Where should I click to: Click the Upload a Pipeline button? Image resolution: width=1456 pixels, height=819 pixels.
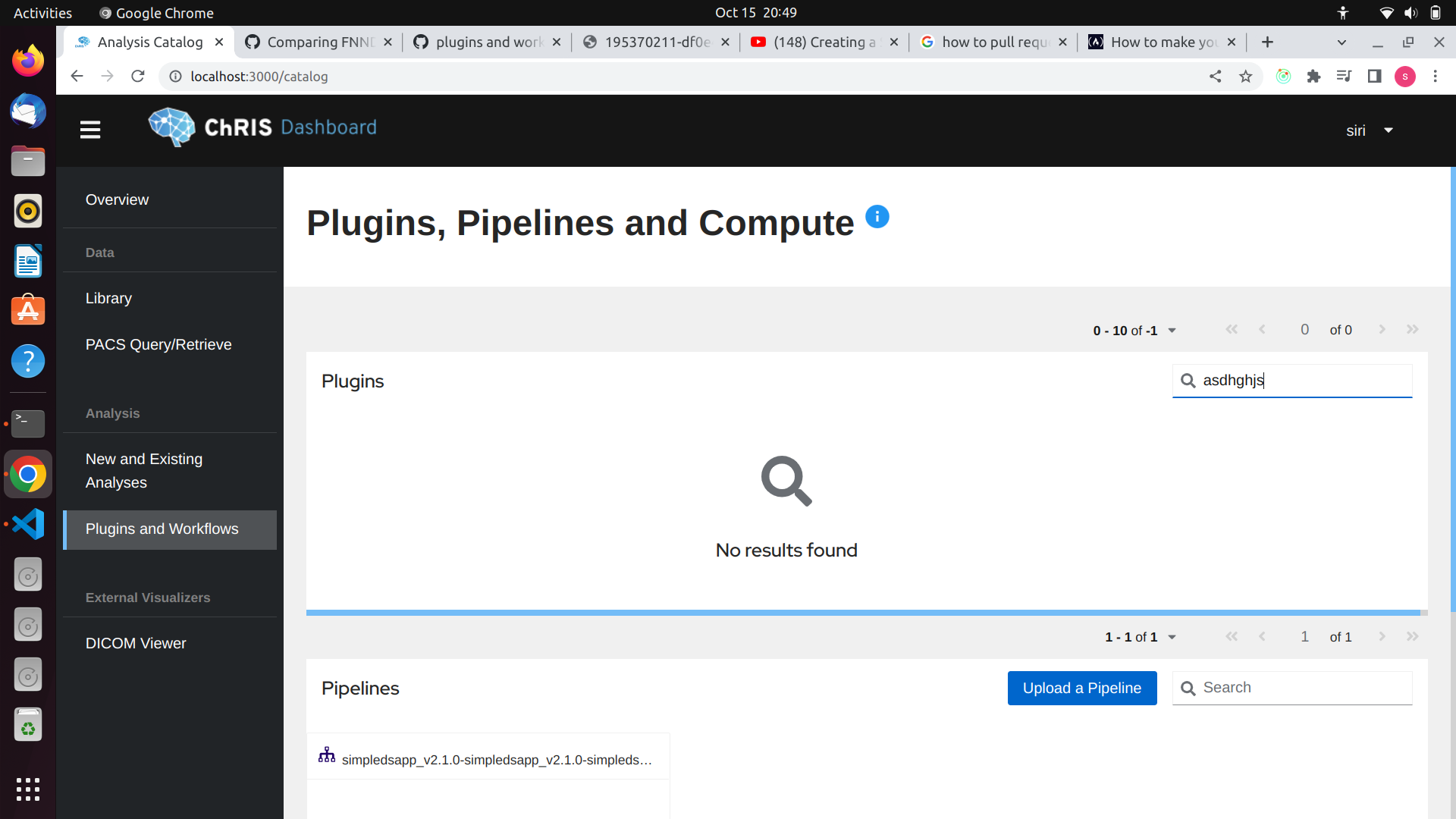[x=1081, y=688]
